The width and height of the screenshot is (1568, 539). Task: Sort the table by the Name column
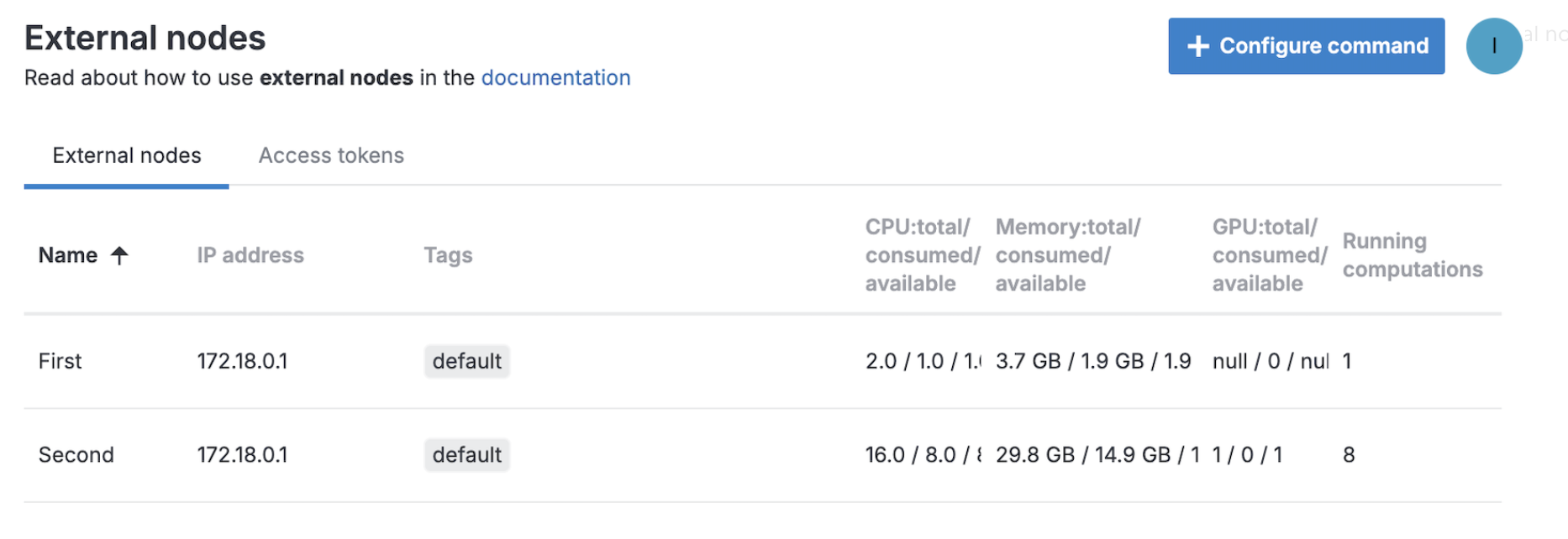click(x=69, y=254)
